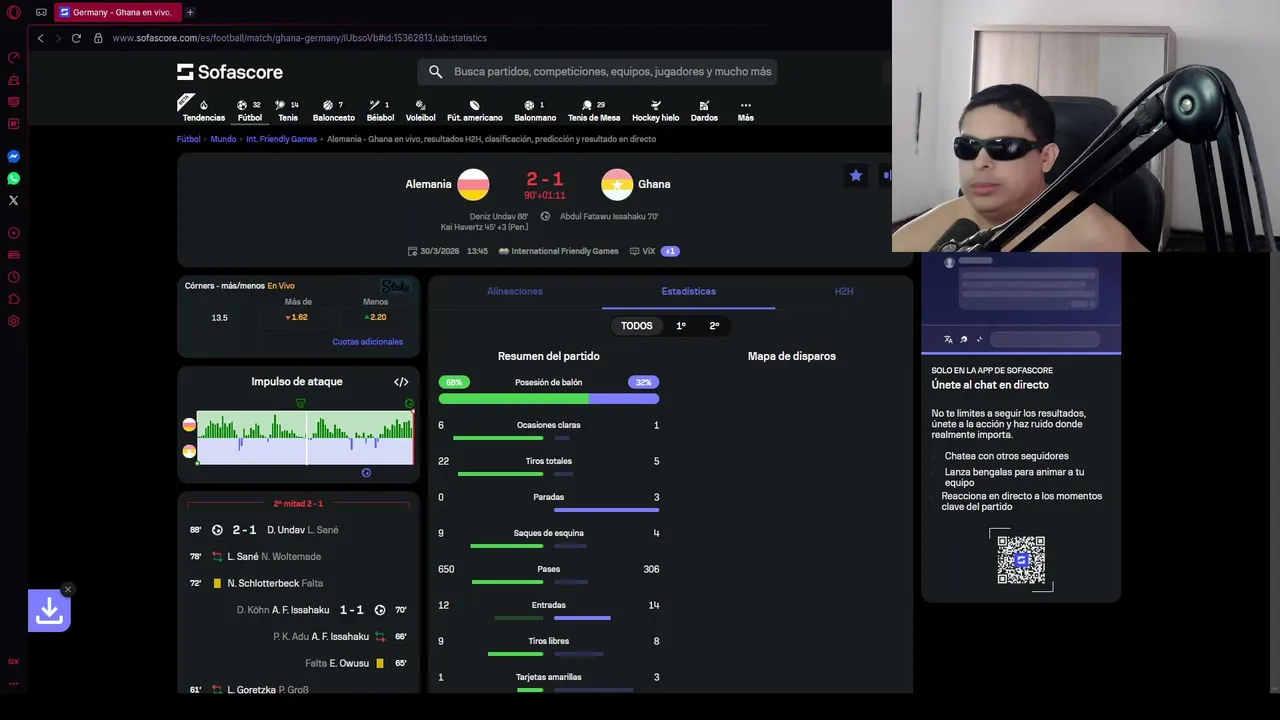Open WhatsApp in Opera sidebar

pos(14,178)
